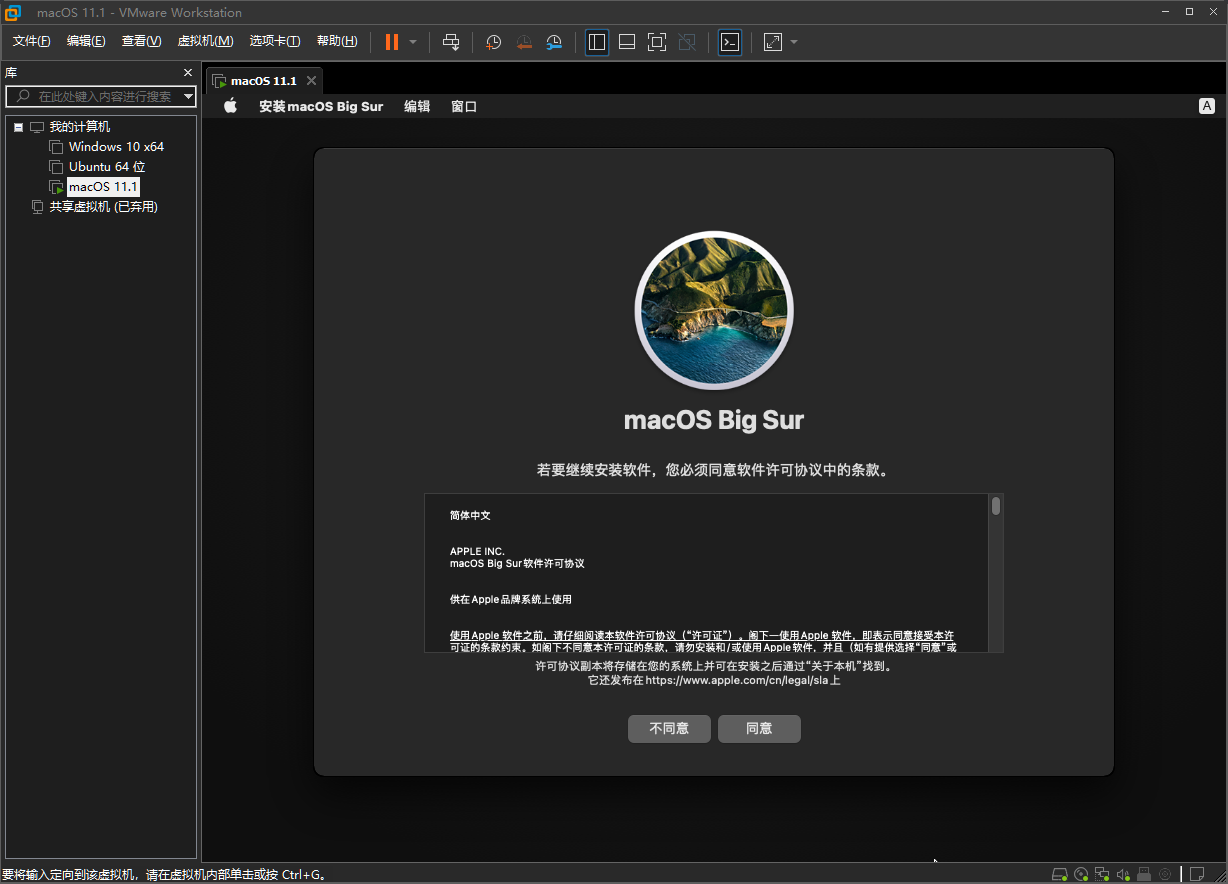
Task: Send Ctrl+Alt+Del to the virtual machine
Action: tap(451, 42)
